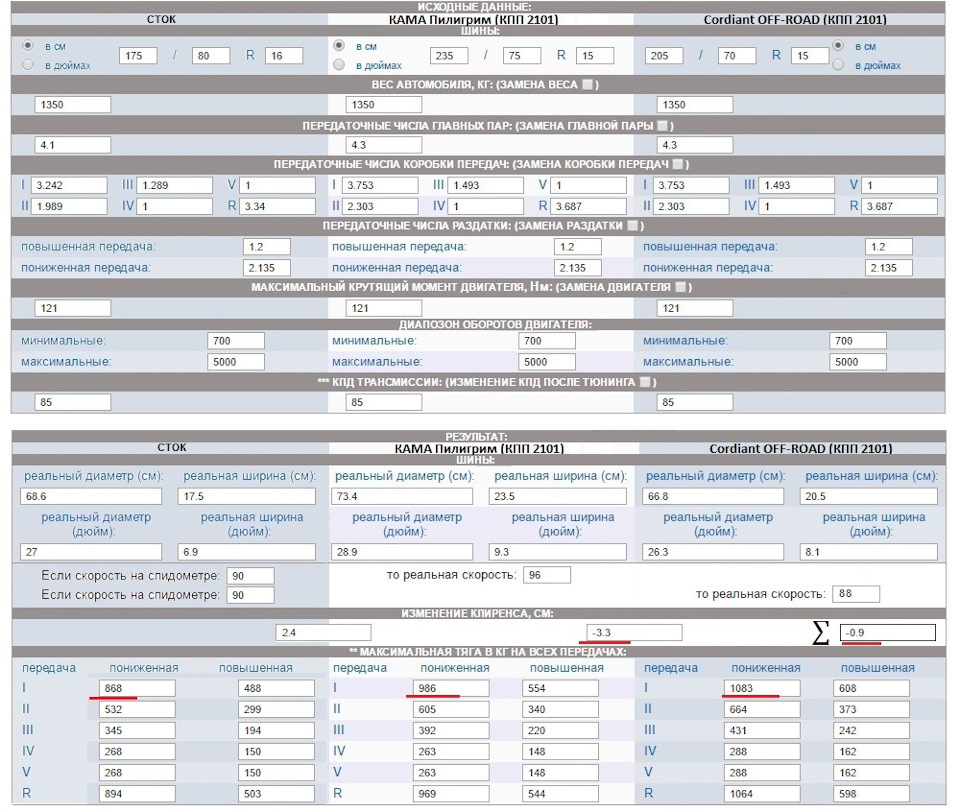Click СТОК high-range transfer field 1.2
This screenshot has width=960, height=812.
(267, 247)
